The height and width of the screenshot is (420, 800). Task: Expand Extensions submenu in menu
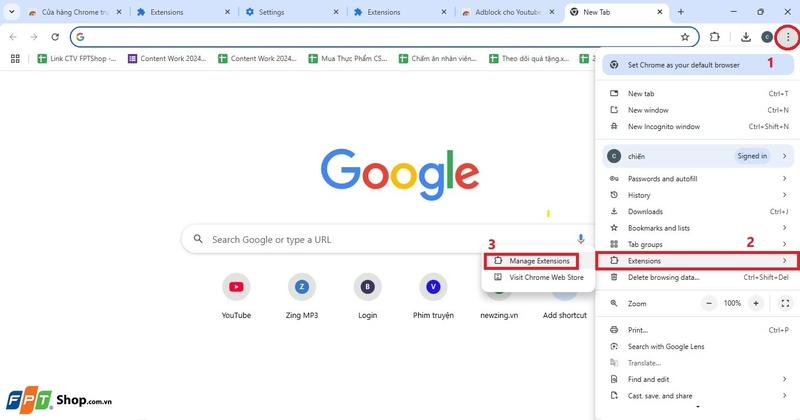click(x=698, y=261)
